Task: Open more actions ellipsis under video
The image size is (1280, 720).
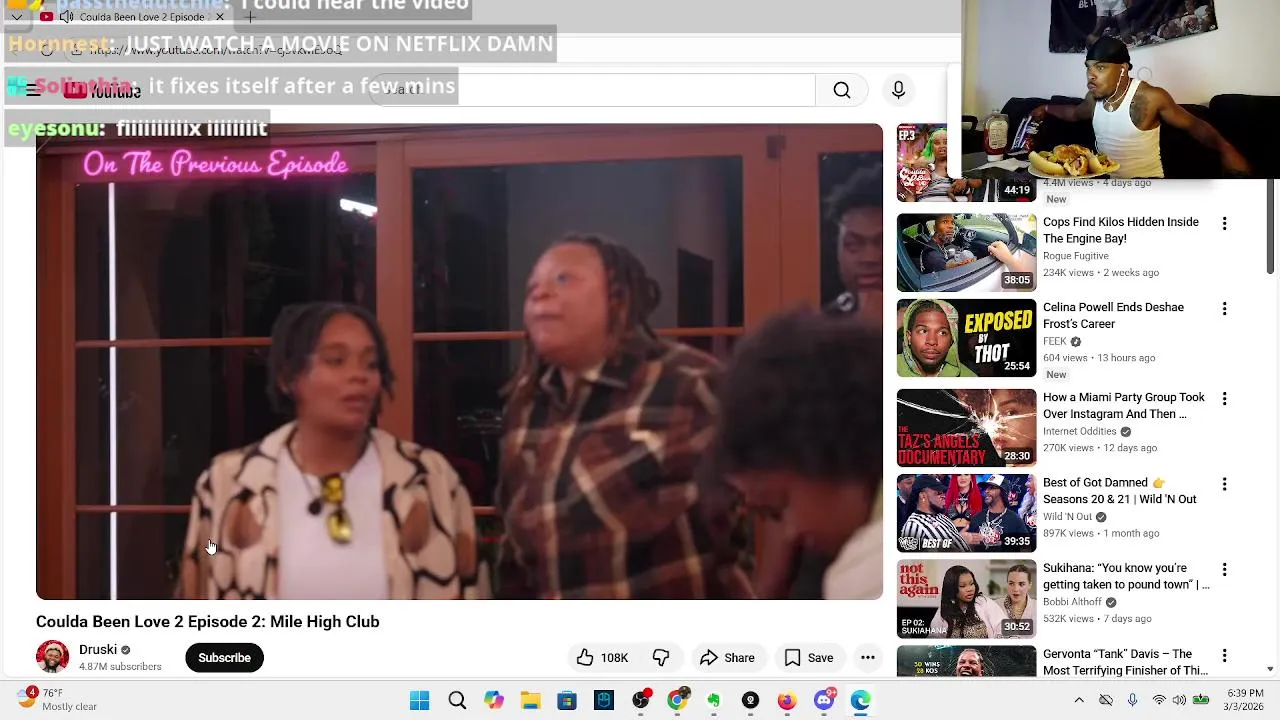Action: pyautogui.click(x=868, y=658)
